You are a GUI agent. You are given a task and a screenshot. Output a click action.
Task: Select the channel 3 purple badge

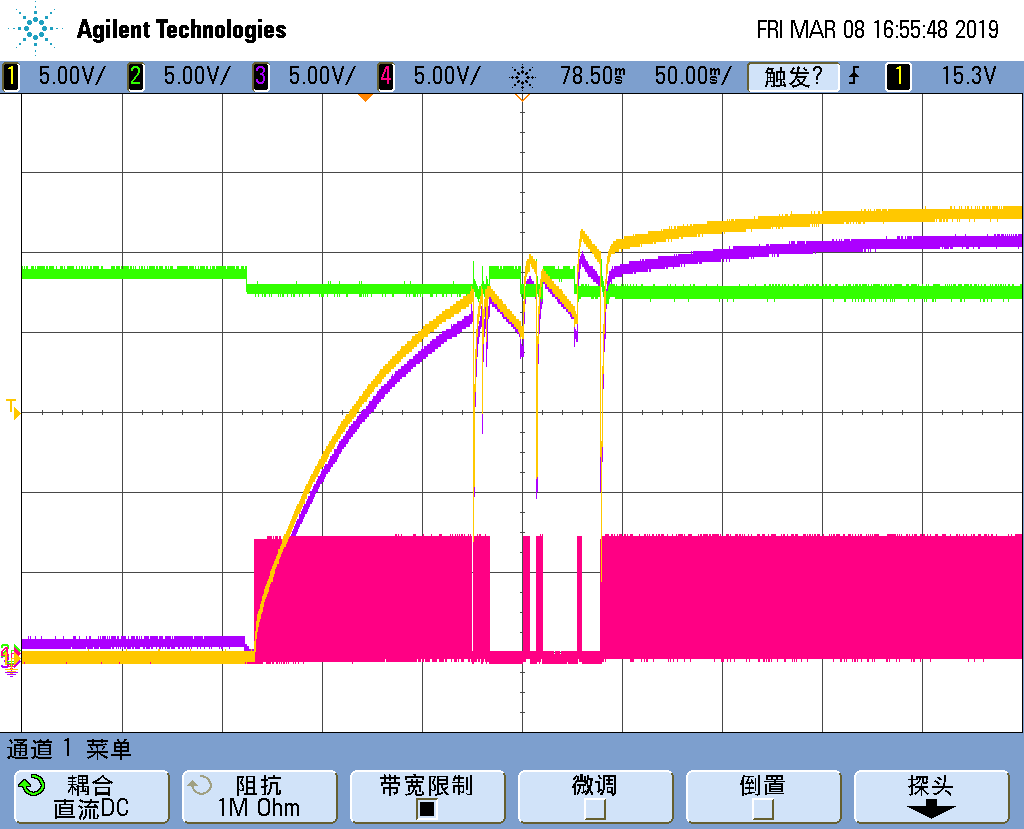pyautogui.click(x=261, y=76)
